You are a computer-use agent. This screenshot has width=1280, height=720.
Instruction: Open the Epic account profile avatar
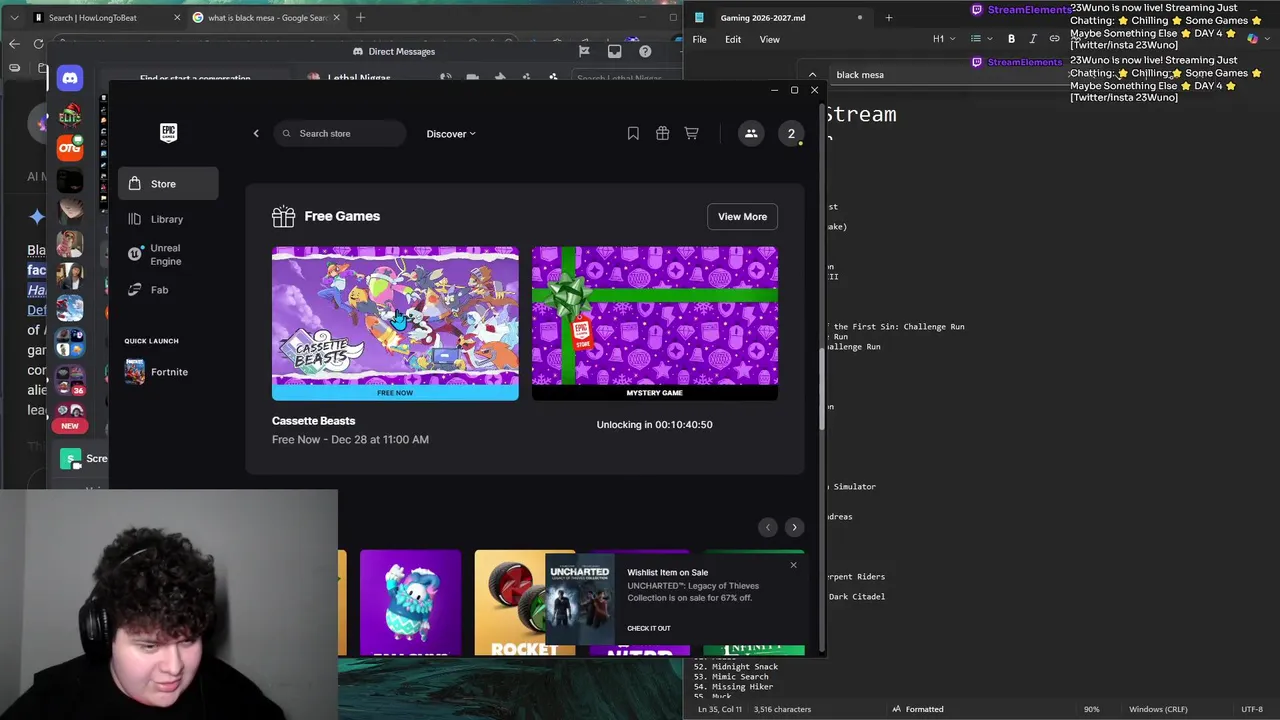click(791, 133)
